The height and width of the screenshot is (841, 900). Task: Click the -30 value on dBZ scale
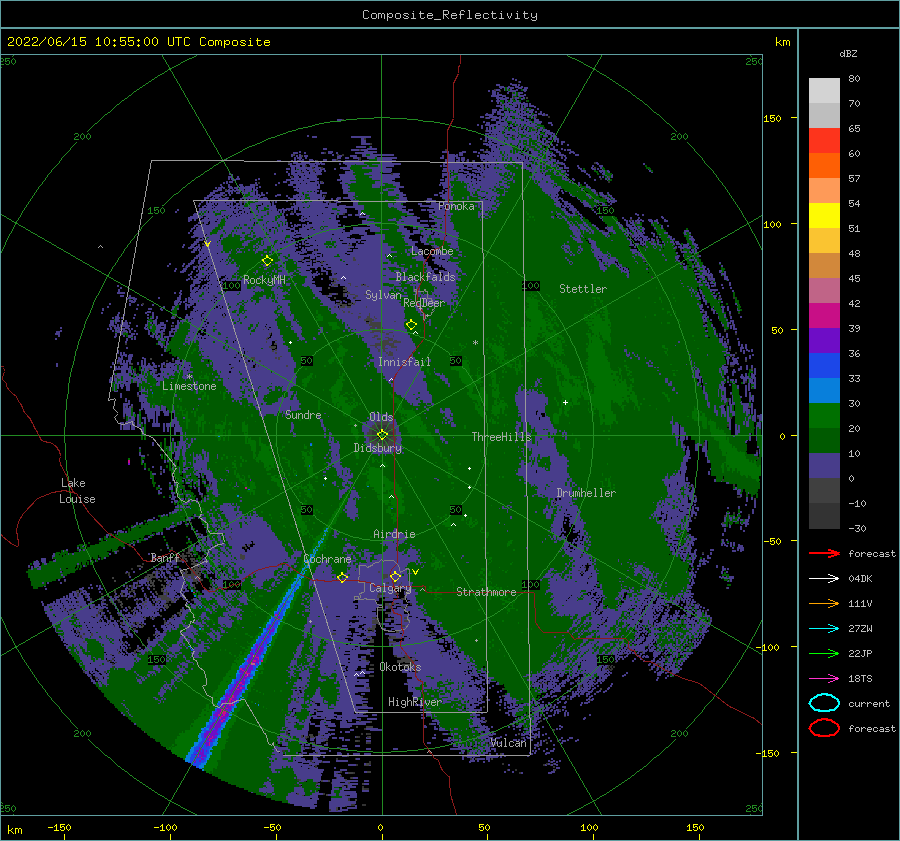tap(857, 528)
